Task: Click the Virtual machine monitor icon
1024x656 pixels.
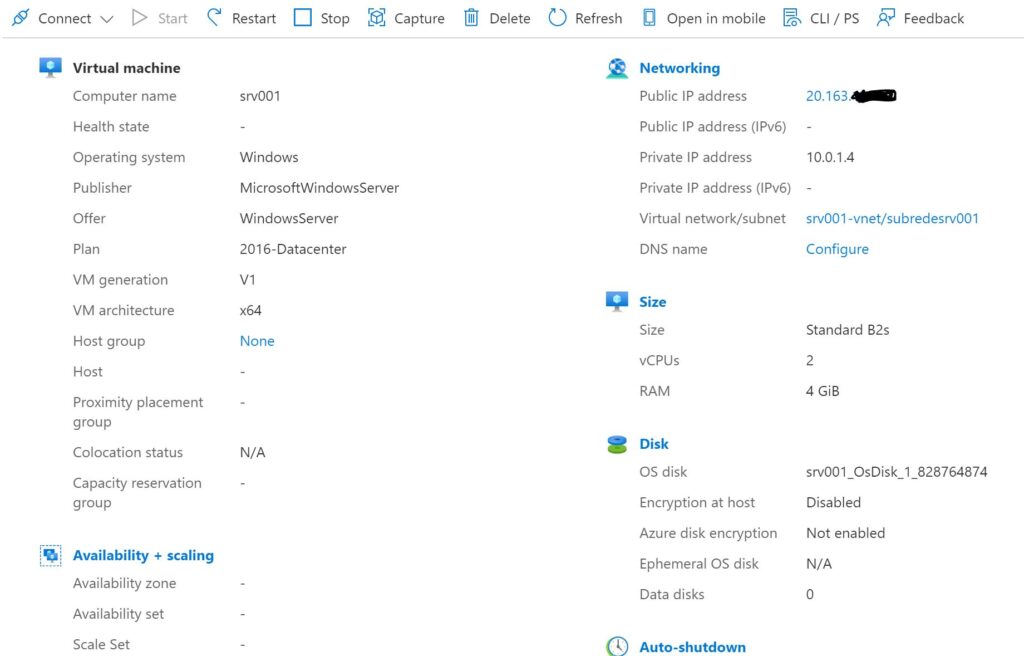Action: tap(50, 67)
